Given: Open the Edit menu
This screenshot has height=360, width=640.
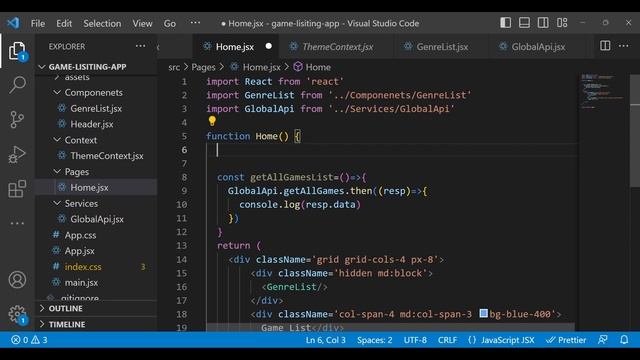Looking at the screenshot, I should point(64,23).
